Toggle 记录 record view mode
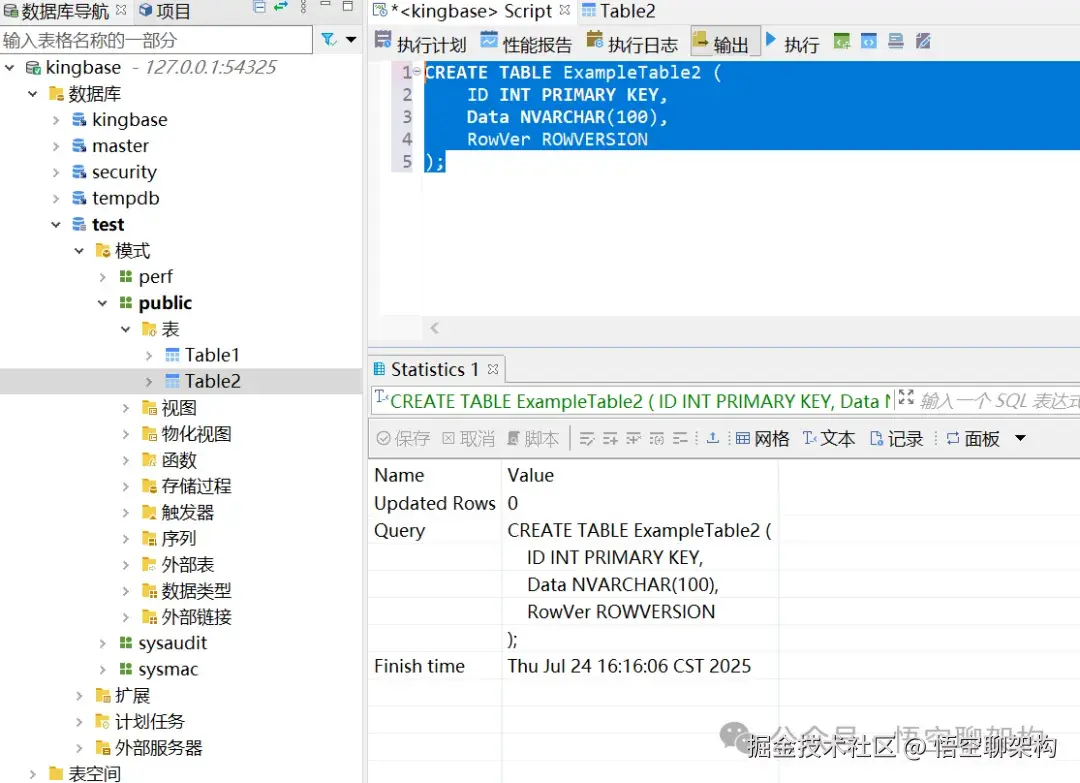Viewport: 1080px width, 783px height. [x=897, y=439]
